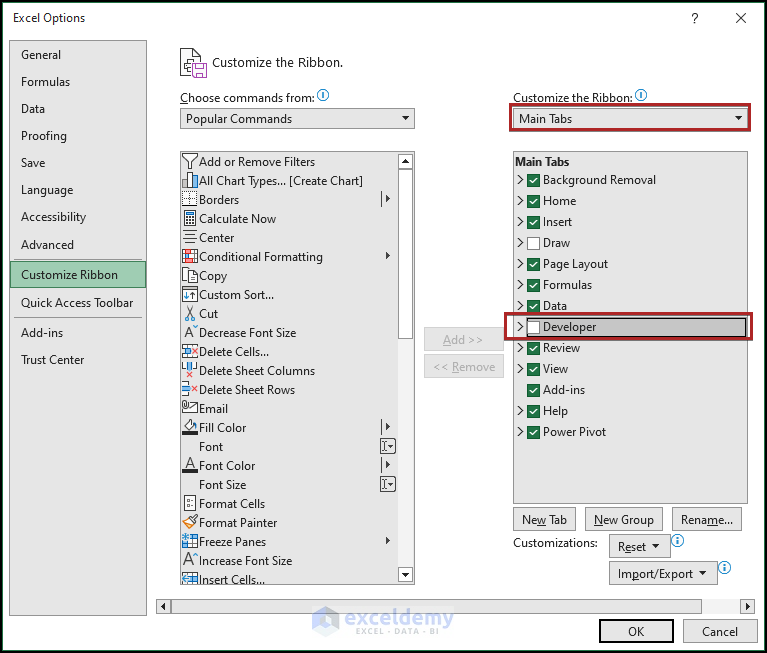Click the New Group button

[624, 519]
